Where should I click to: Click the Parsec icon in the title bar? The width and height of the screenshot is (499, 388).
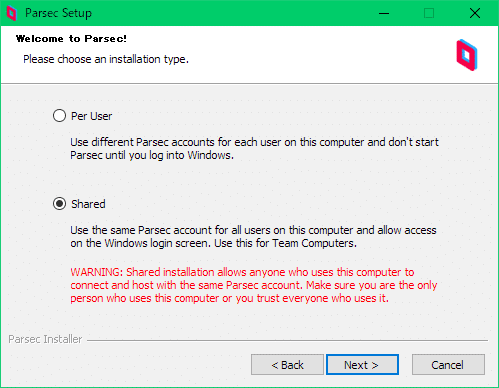click(11, 13)
